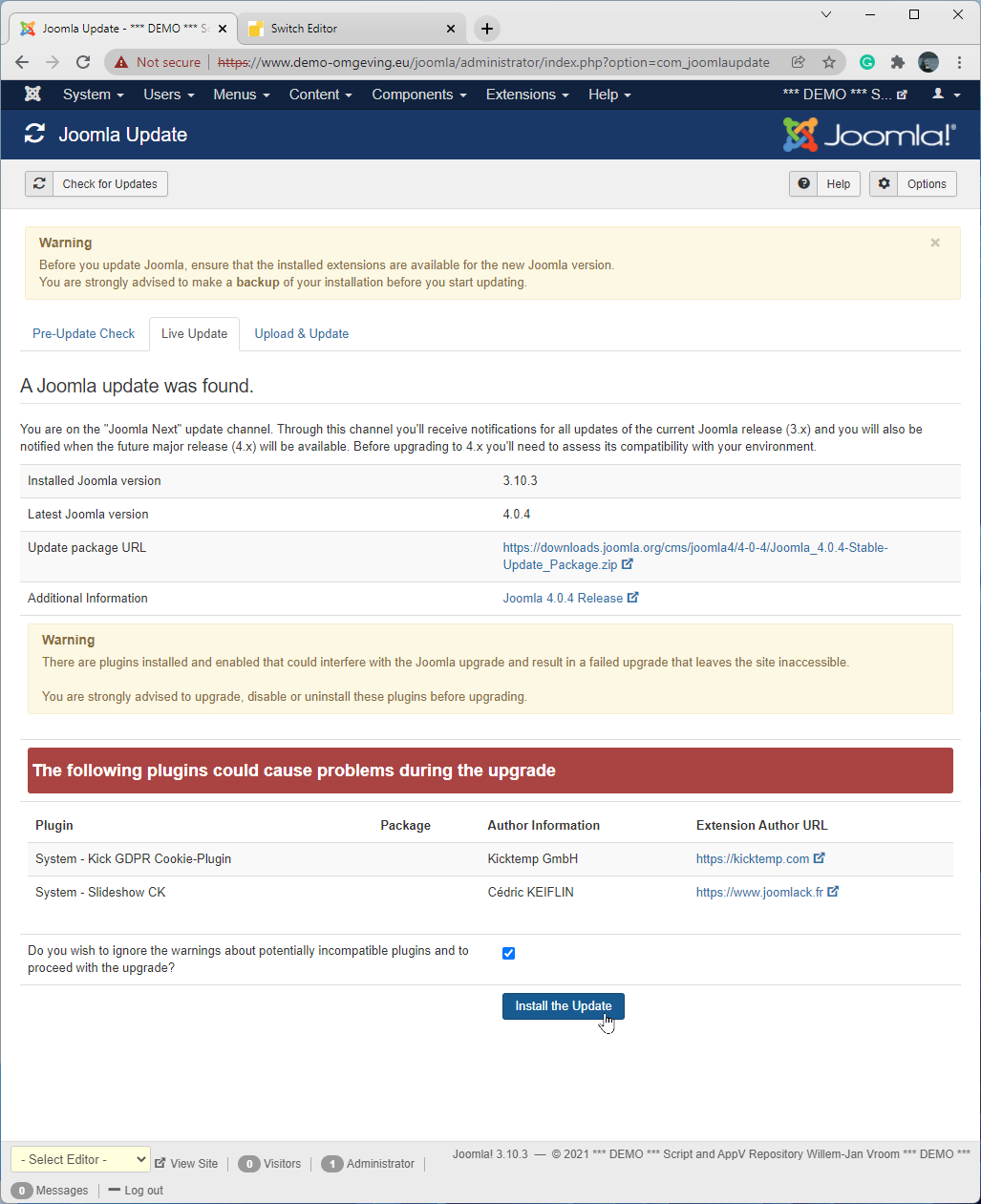The height and width of the screenshot is (1204, 981).
Task: Expand the System menu
Action: [93, 95]
